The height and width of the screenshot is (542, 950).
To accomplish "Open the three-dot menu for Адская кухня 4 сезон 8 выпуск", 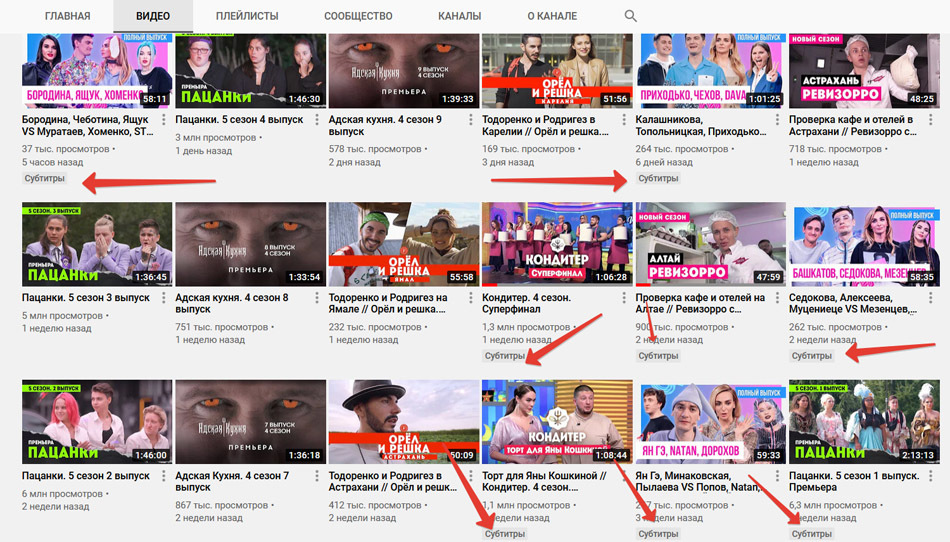I will coord(317,298).
